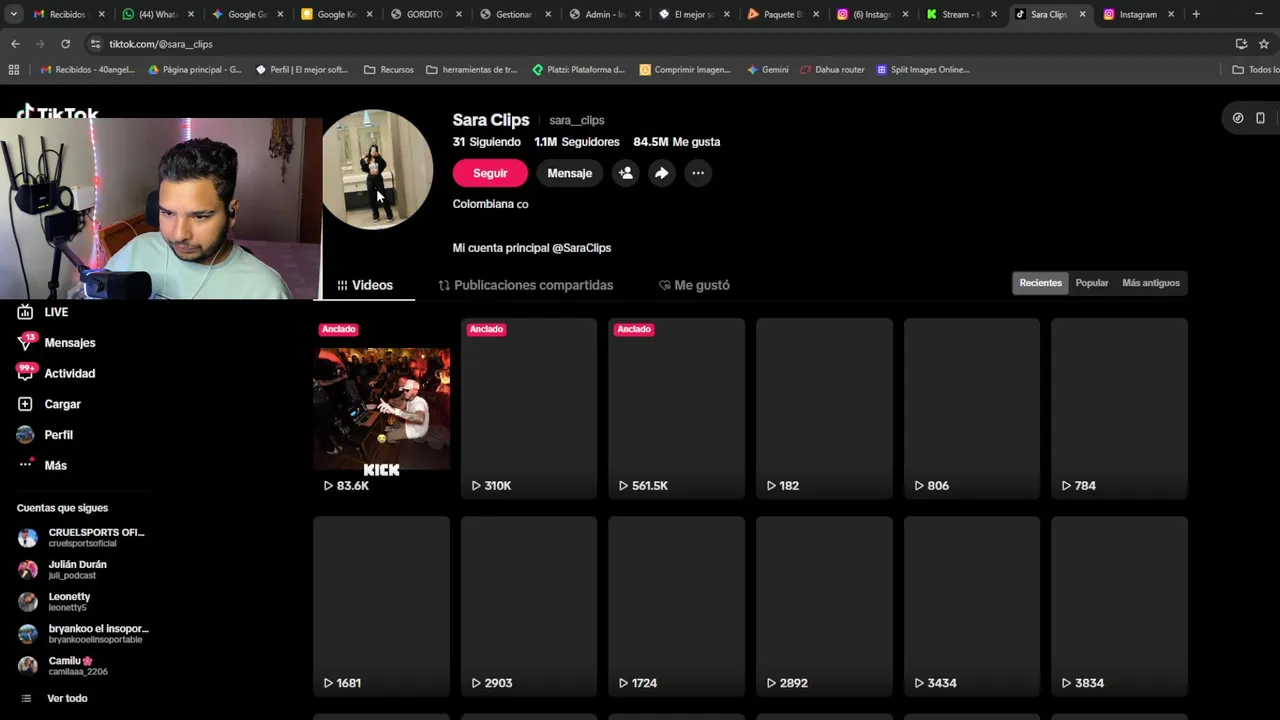Open the video with 2903 views
The width and height of the screenshot is (1280, 720).
529,606
